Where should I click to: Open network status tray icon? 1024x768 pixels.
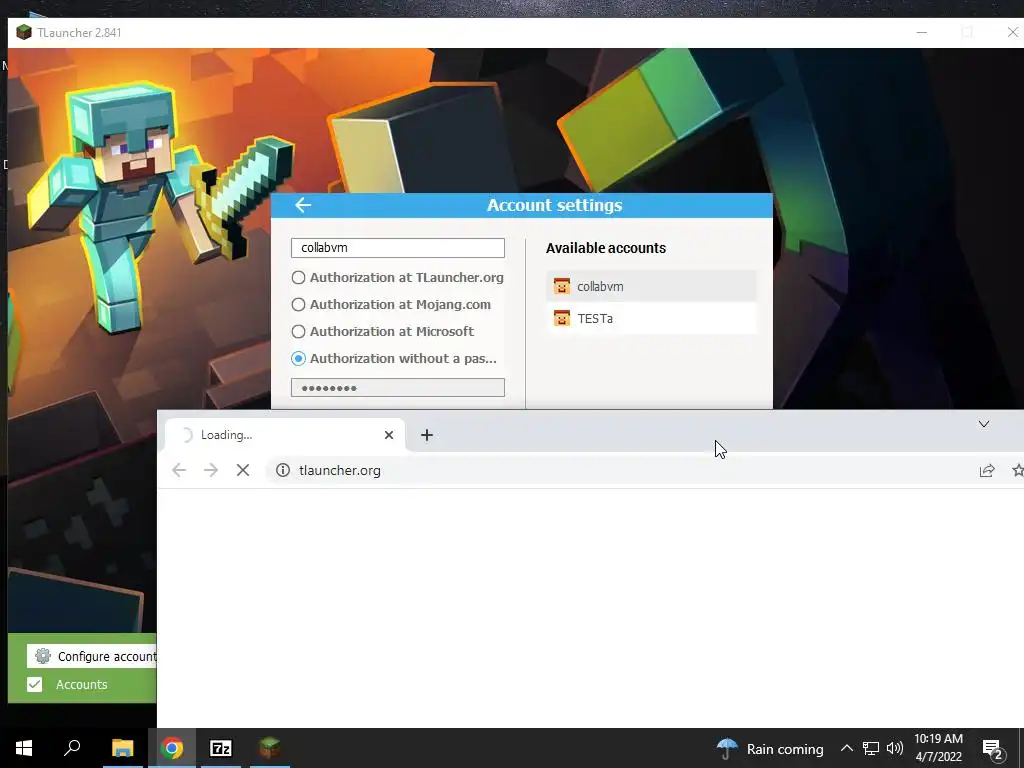coord(871,748)
